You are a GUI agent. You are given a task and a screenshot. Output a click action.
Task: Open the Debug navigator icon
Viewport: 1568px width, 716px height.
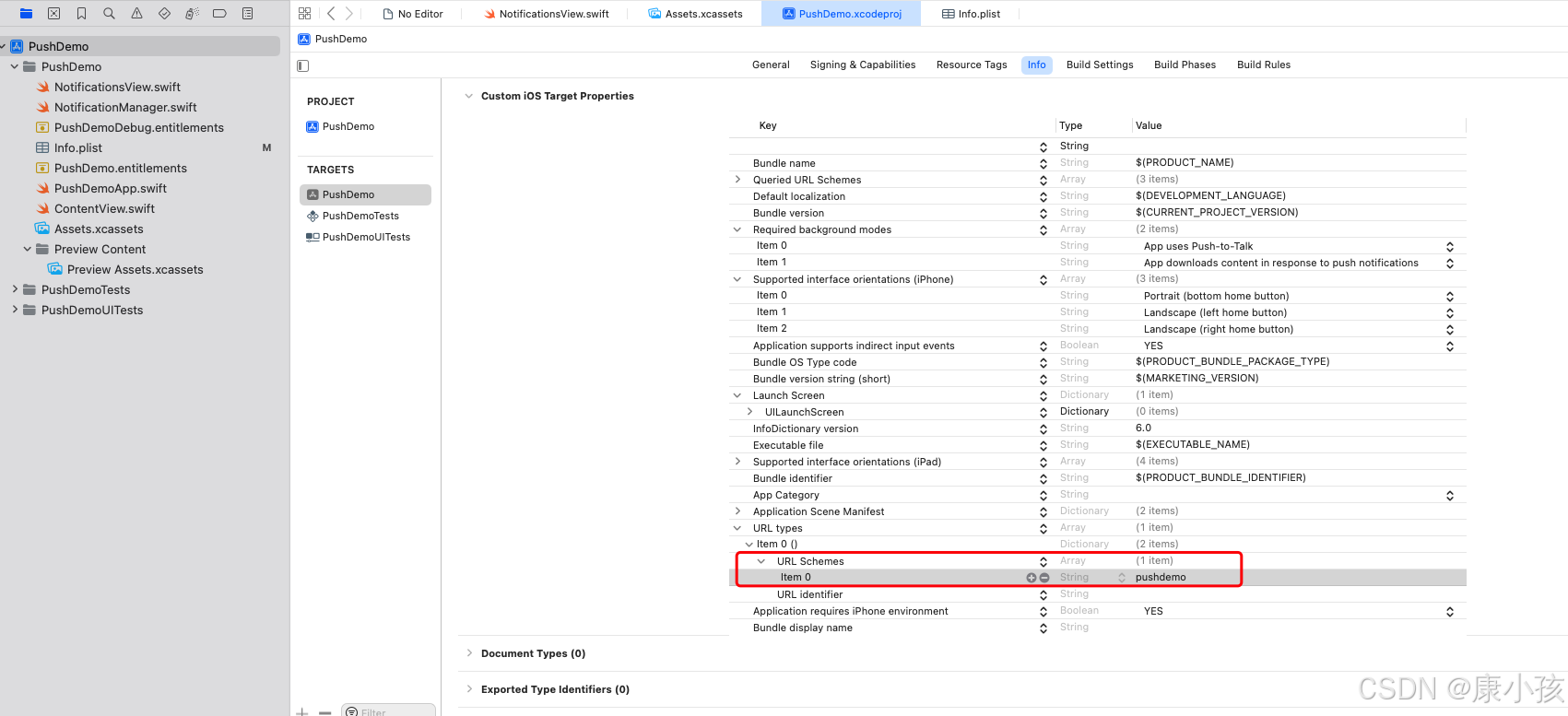tap(192, 14)
